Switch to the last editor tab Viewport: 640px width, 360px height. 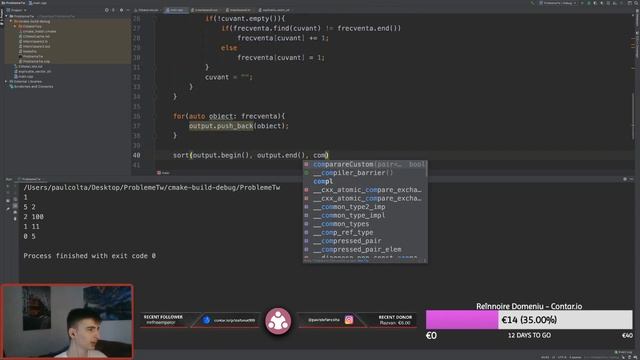click(276, 10)
